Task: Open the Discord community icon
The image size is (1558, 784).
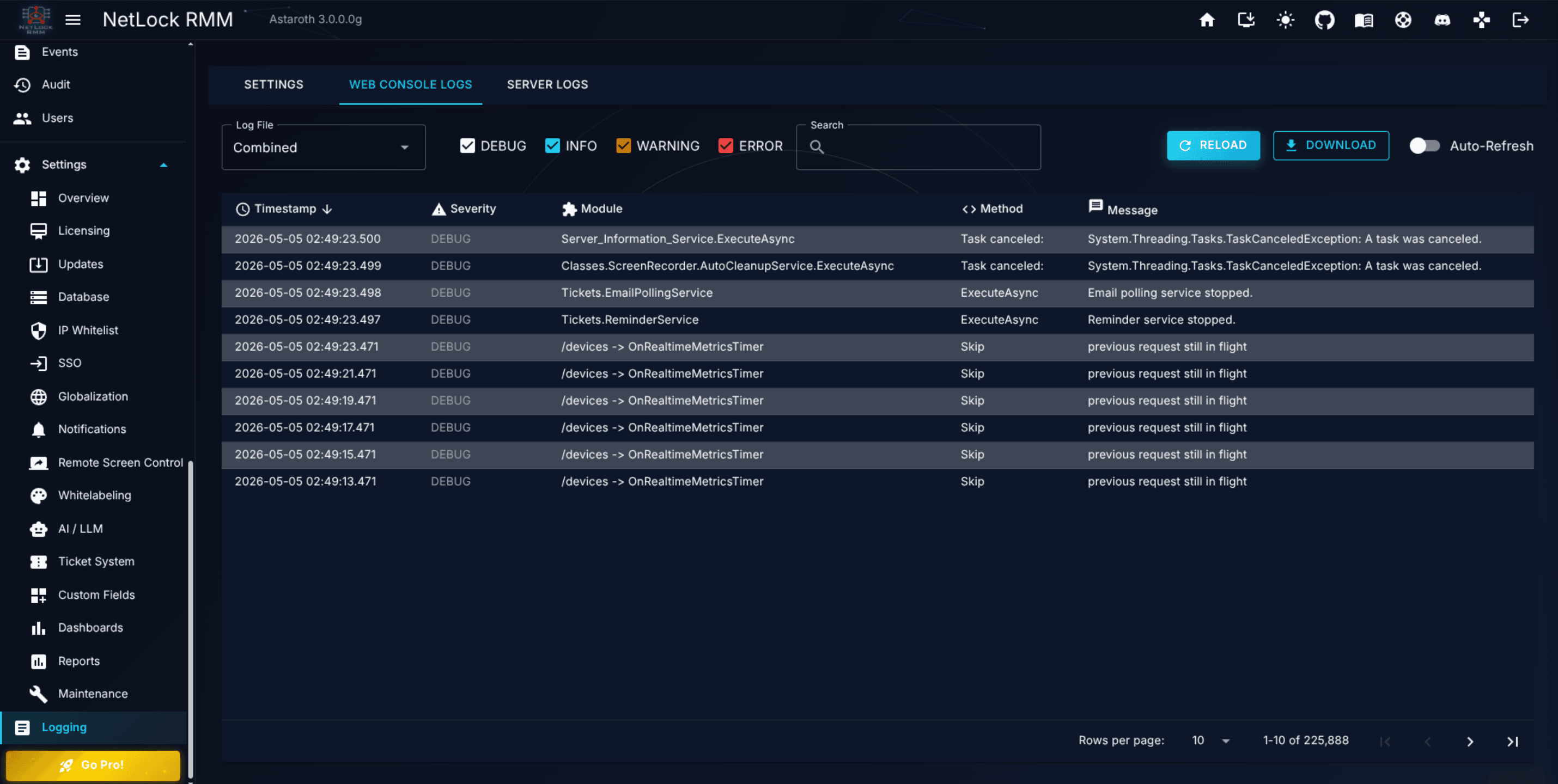Action: point(1443,20)
